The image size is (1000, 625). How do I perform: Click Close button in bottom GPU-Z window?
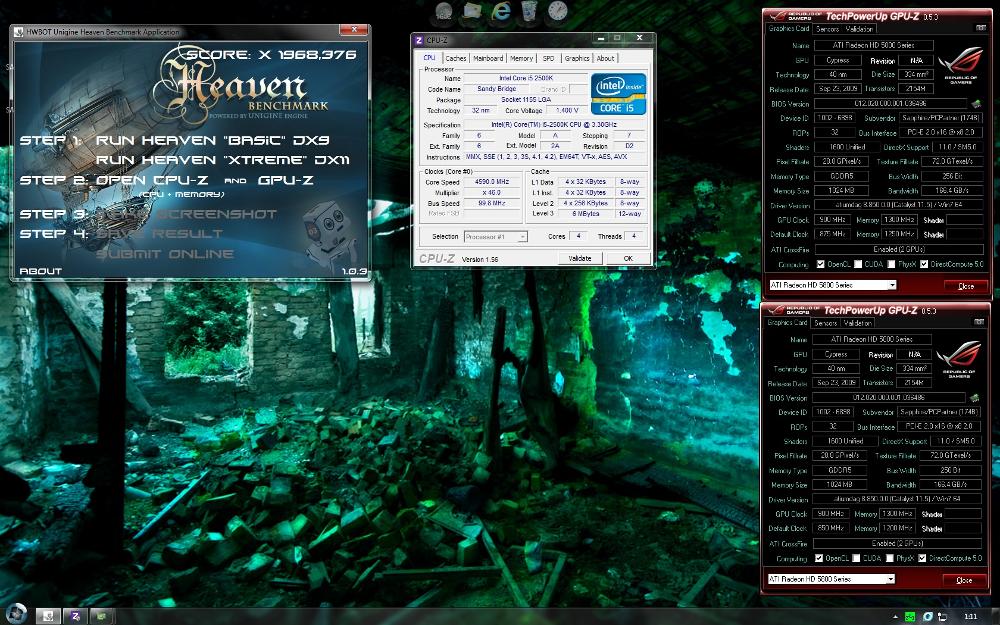click(964, 580)
